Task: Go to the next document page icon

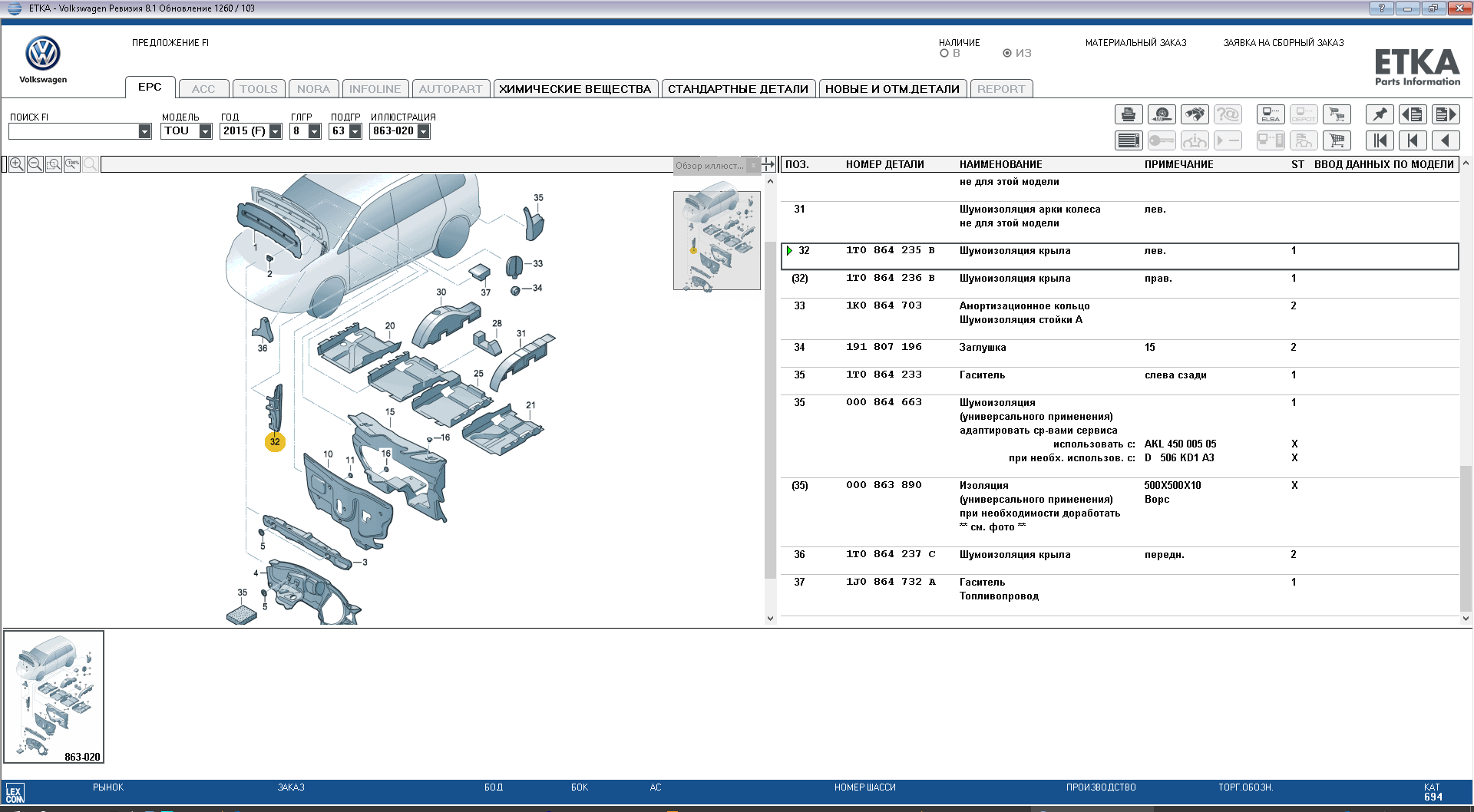Action: 1446,115
